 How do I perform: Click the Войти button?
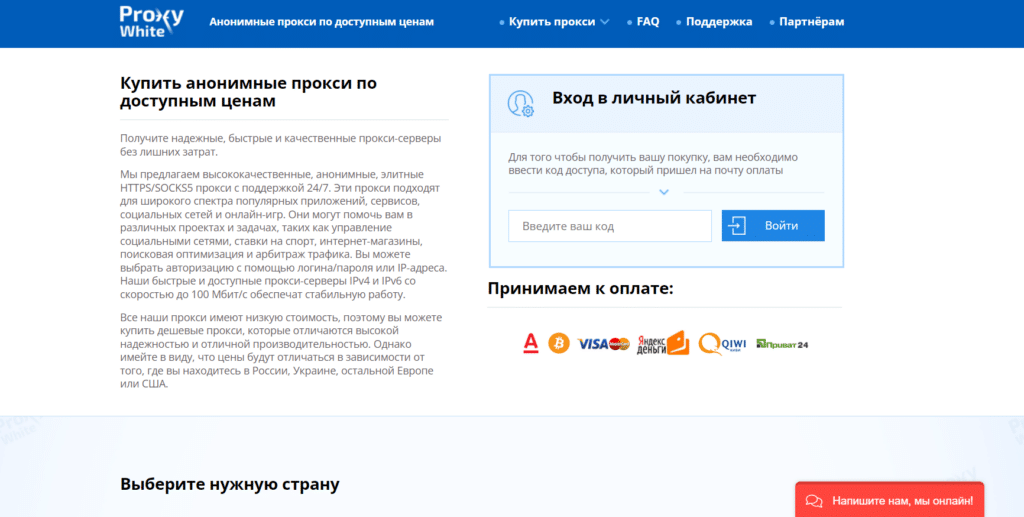773,226
